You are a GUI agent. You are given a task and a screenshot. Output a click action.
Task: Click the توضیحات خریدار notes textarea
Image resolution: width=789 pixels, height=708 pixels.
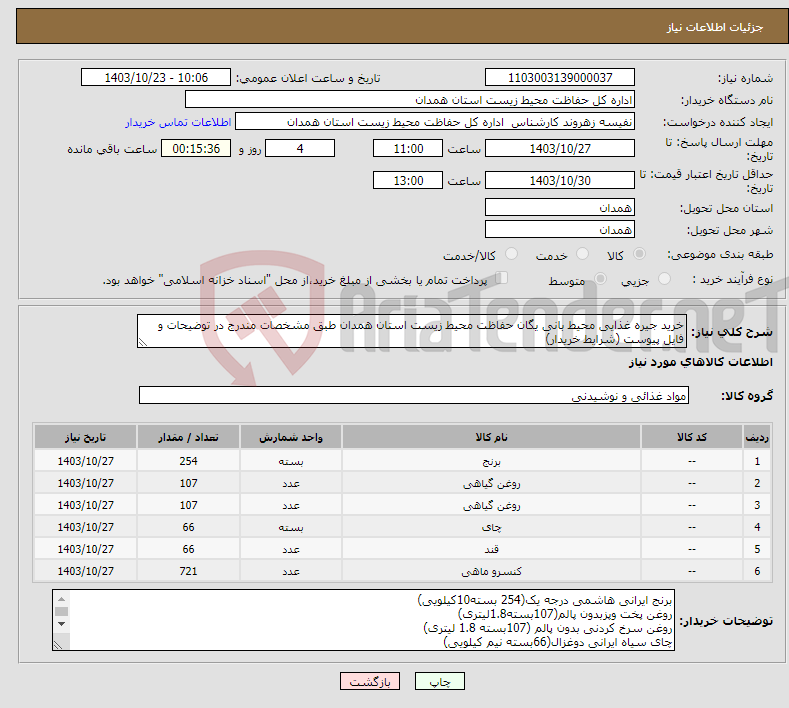point(363,620)
